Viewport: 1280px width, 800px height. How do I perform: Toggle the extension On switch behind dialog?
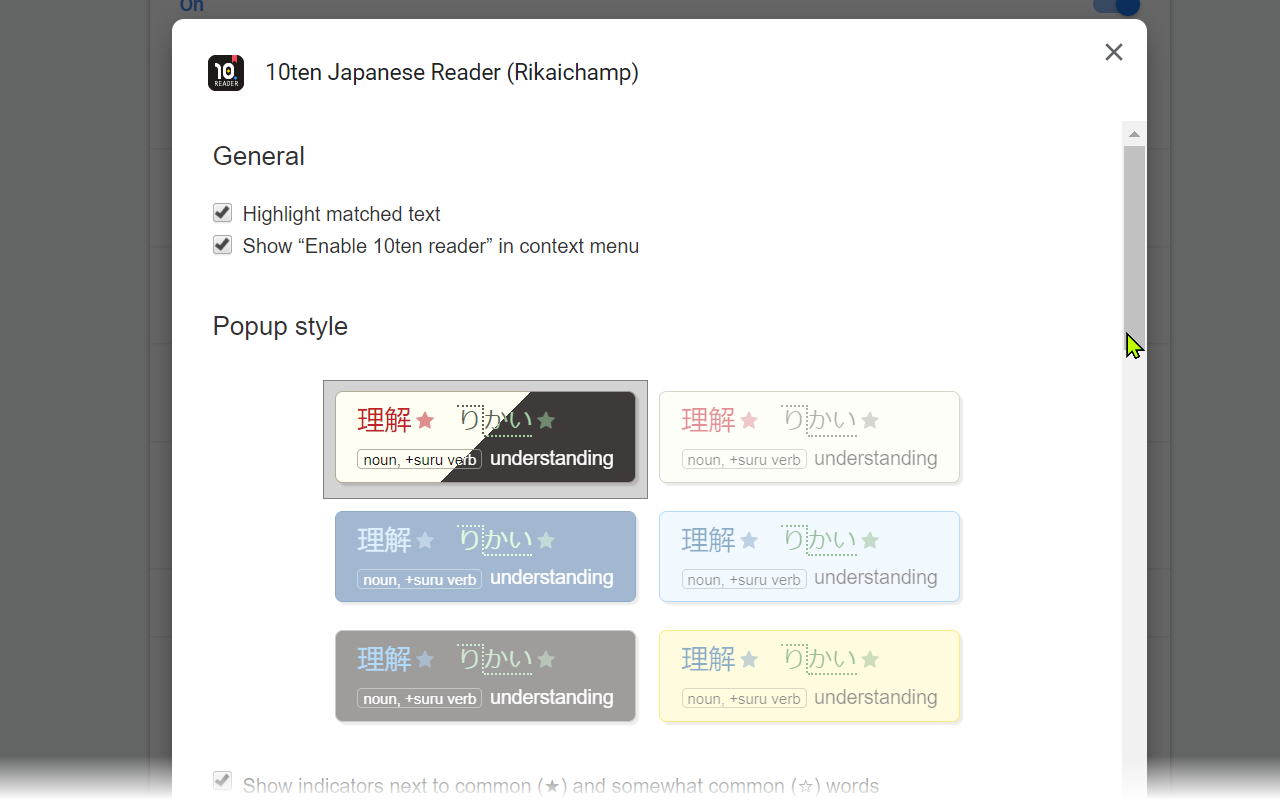coord(1117,7)
